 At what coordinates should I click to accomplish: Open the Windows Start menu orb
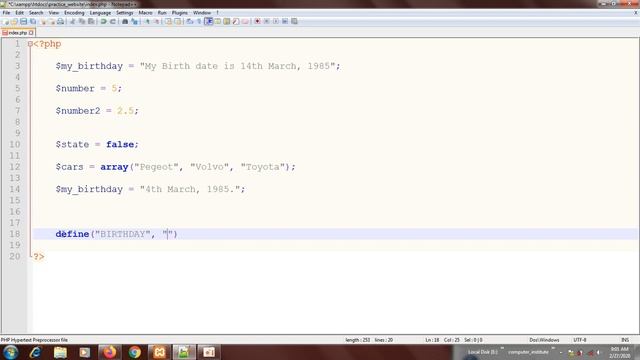coord(11,352)
